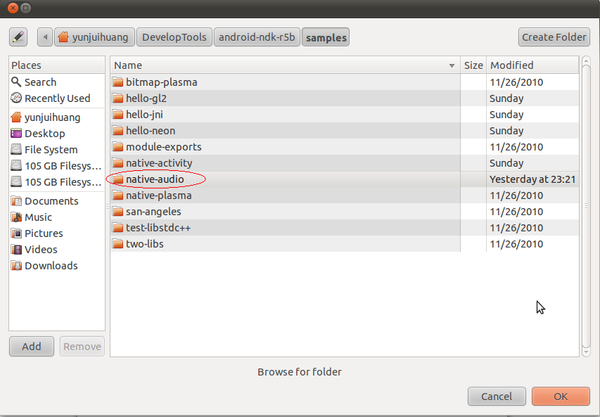This screenshot has height=417, width=600.
Task: Sort files by Modified column header
Action: [x=532, y=65]
